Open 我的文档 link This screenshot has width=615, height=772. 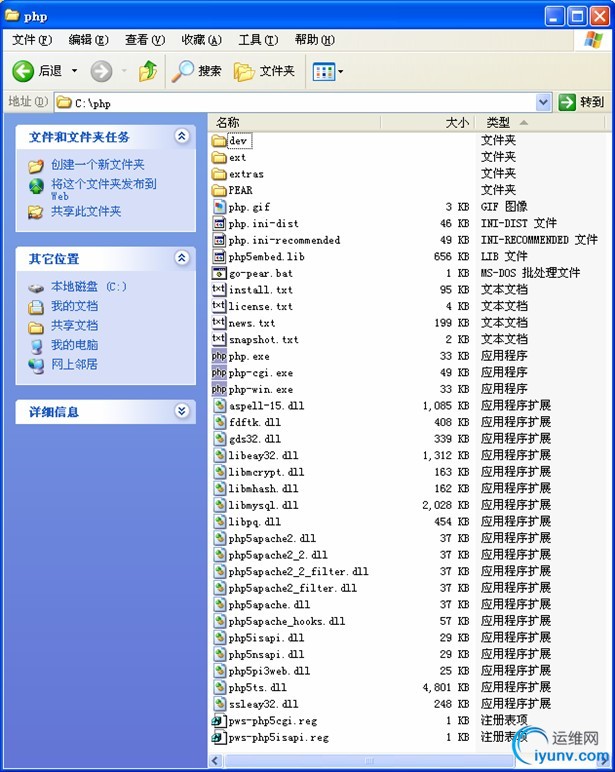[74, 306]
